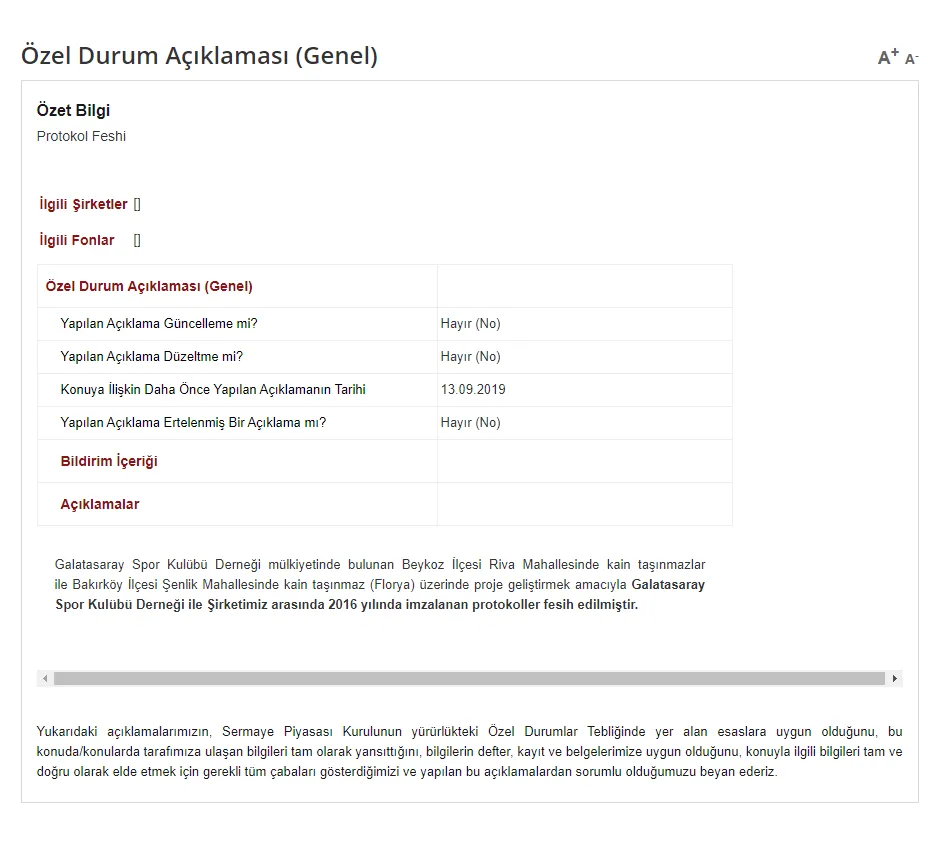Click paragraph starting 'Galatasaray Spor Kulübü Derneği mülkiyetinde'

pos(380,584)
